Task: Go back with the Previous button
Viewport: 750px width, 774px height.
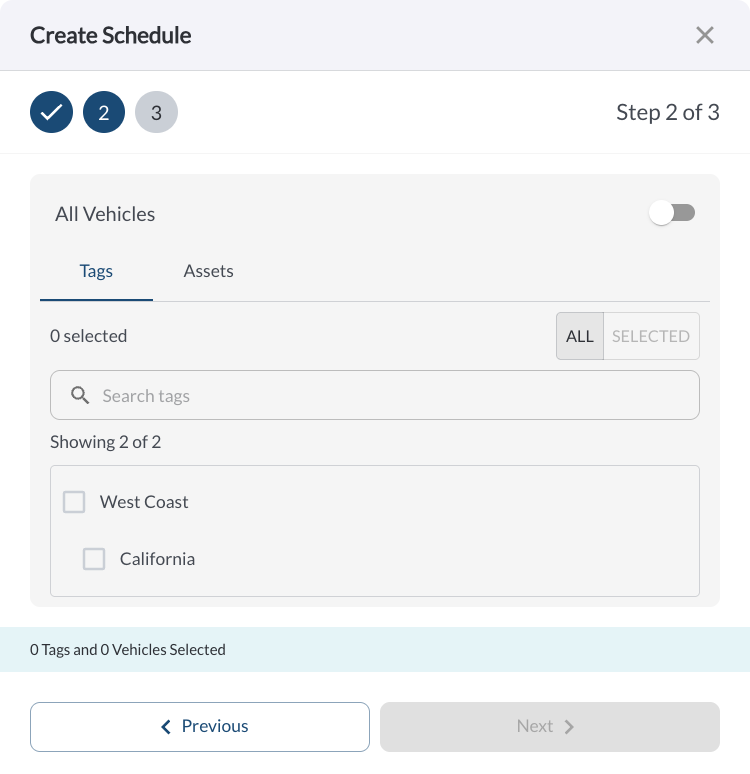Action: tap(200, 727)
